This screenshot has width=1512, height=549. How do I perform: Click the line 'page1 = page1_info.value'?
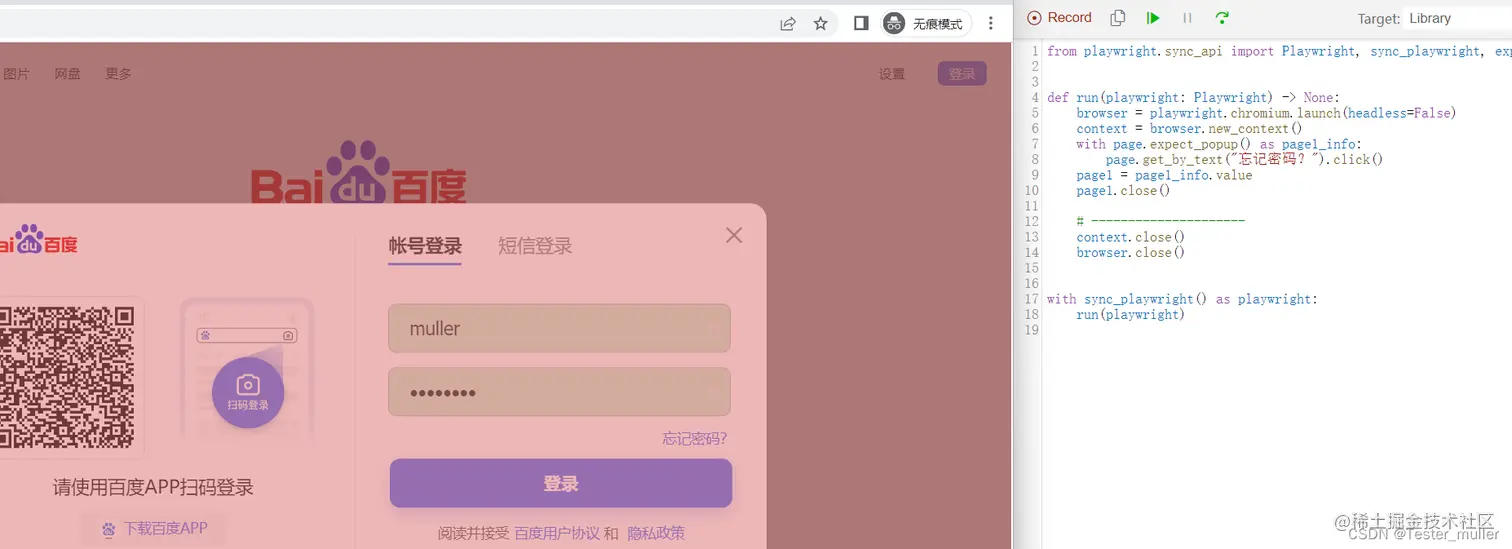1164,176
